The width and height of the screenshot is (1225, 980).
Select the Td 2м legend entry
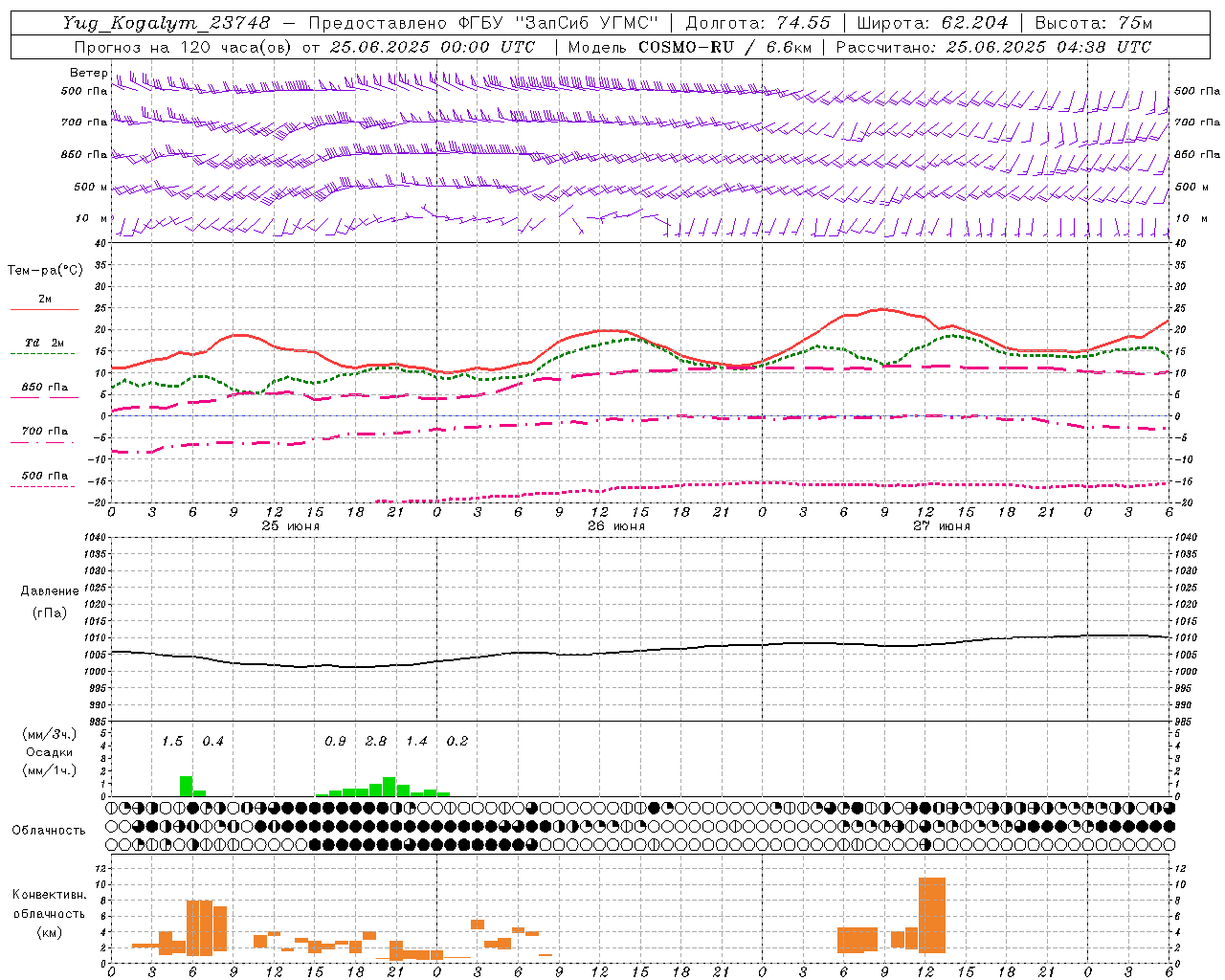point(45,343)
